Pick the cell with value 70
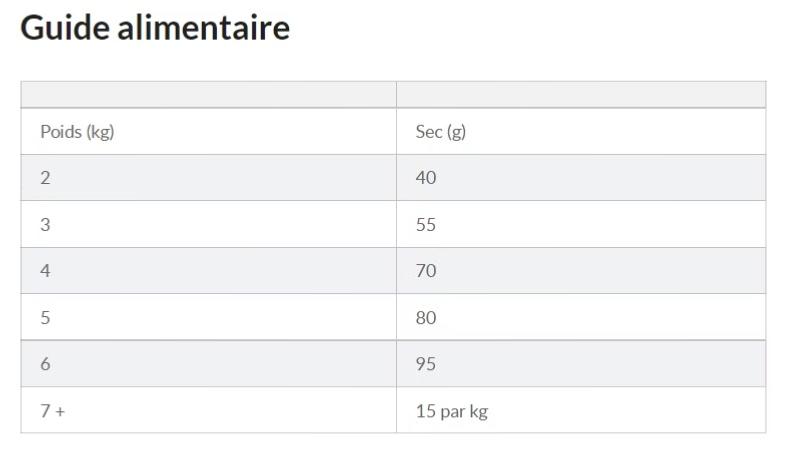800x466 pixels. pos(426,271)
